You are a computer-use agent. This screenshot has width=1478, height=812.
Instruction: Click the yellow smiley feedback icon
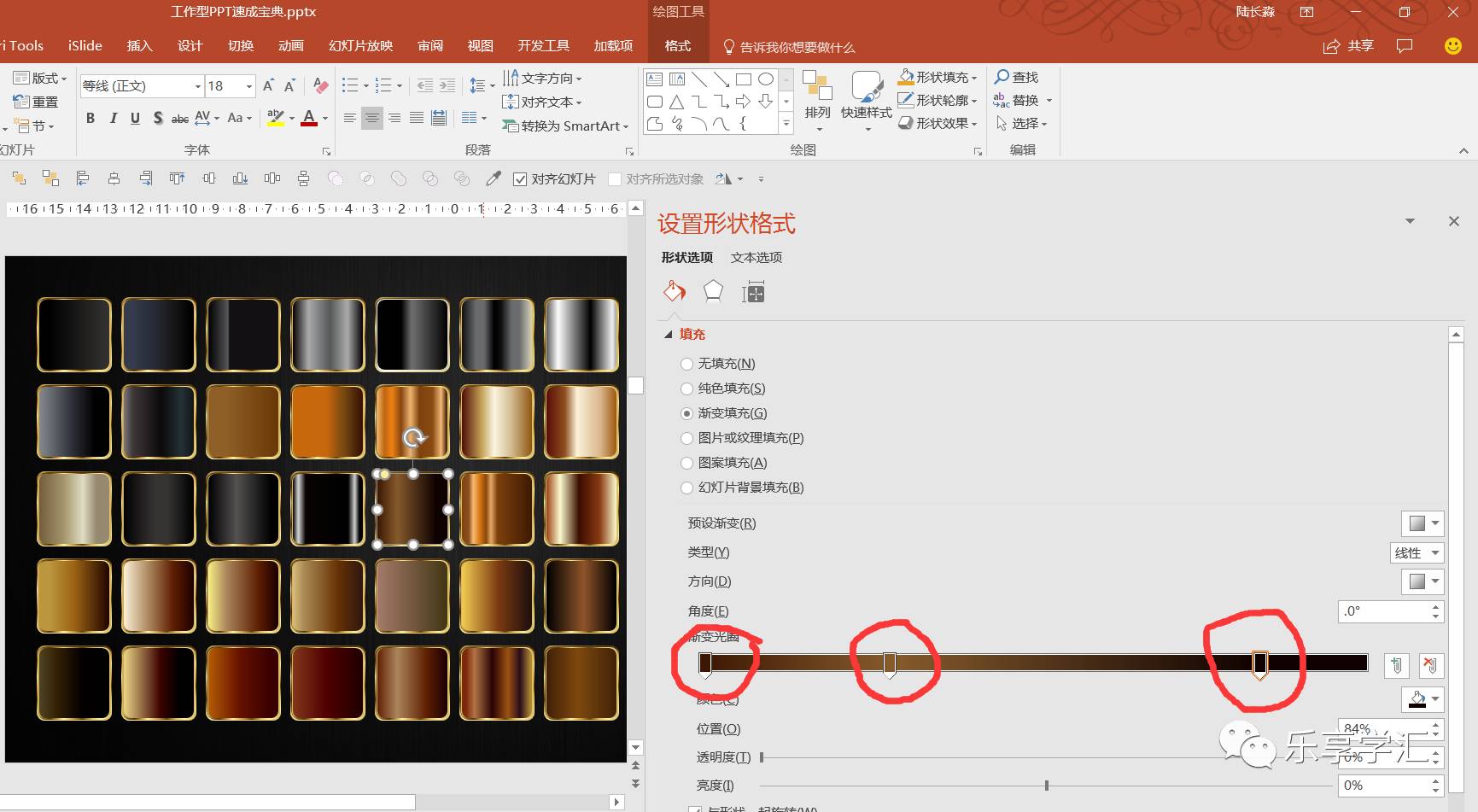pos(1452,46)
